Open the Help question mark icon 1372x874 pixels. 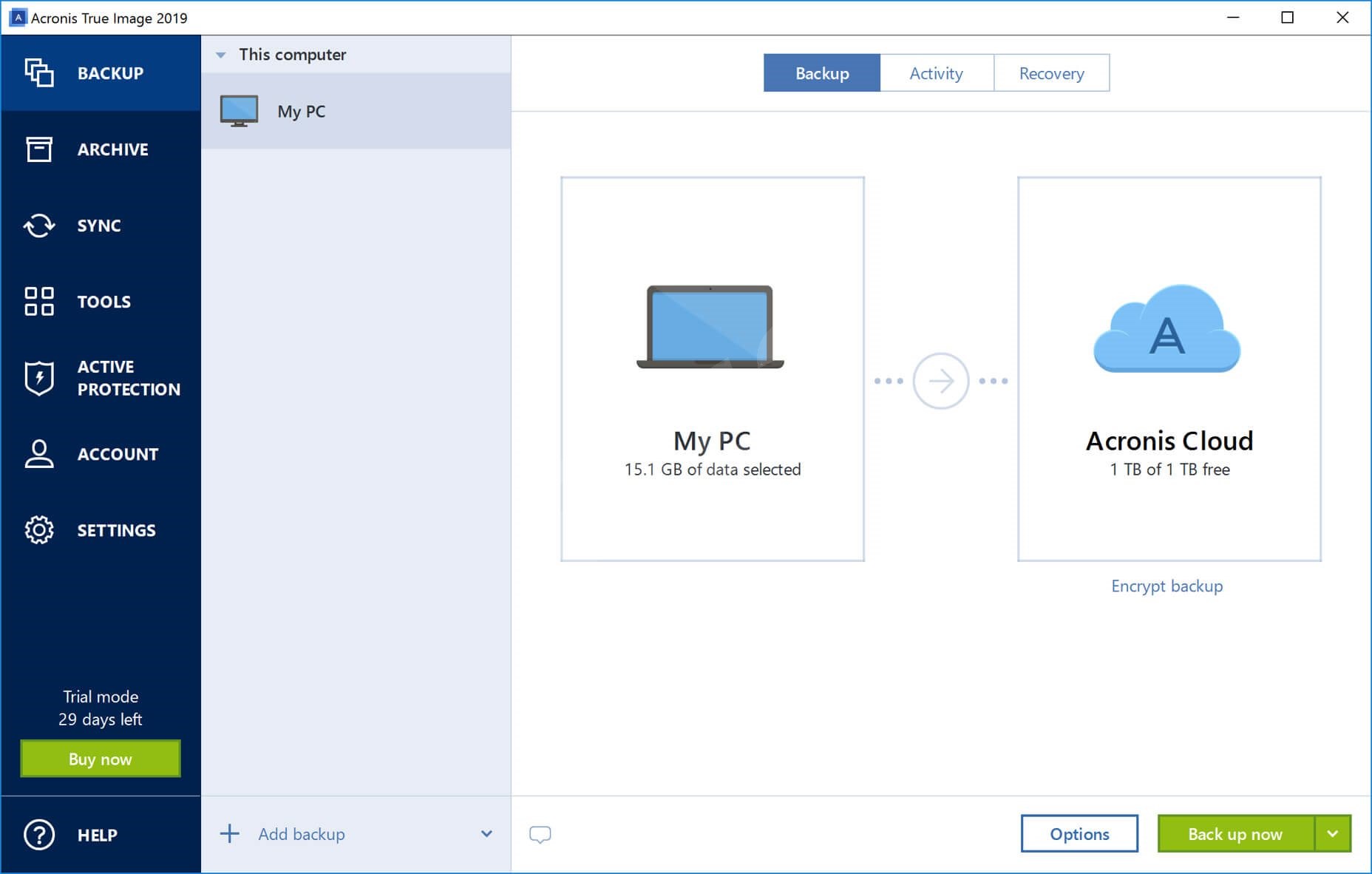click(39, 835)
